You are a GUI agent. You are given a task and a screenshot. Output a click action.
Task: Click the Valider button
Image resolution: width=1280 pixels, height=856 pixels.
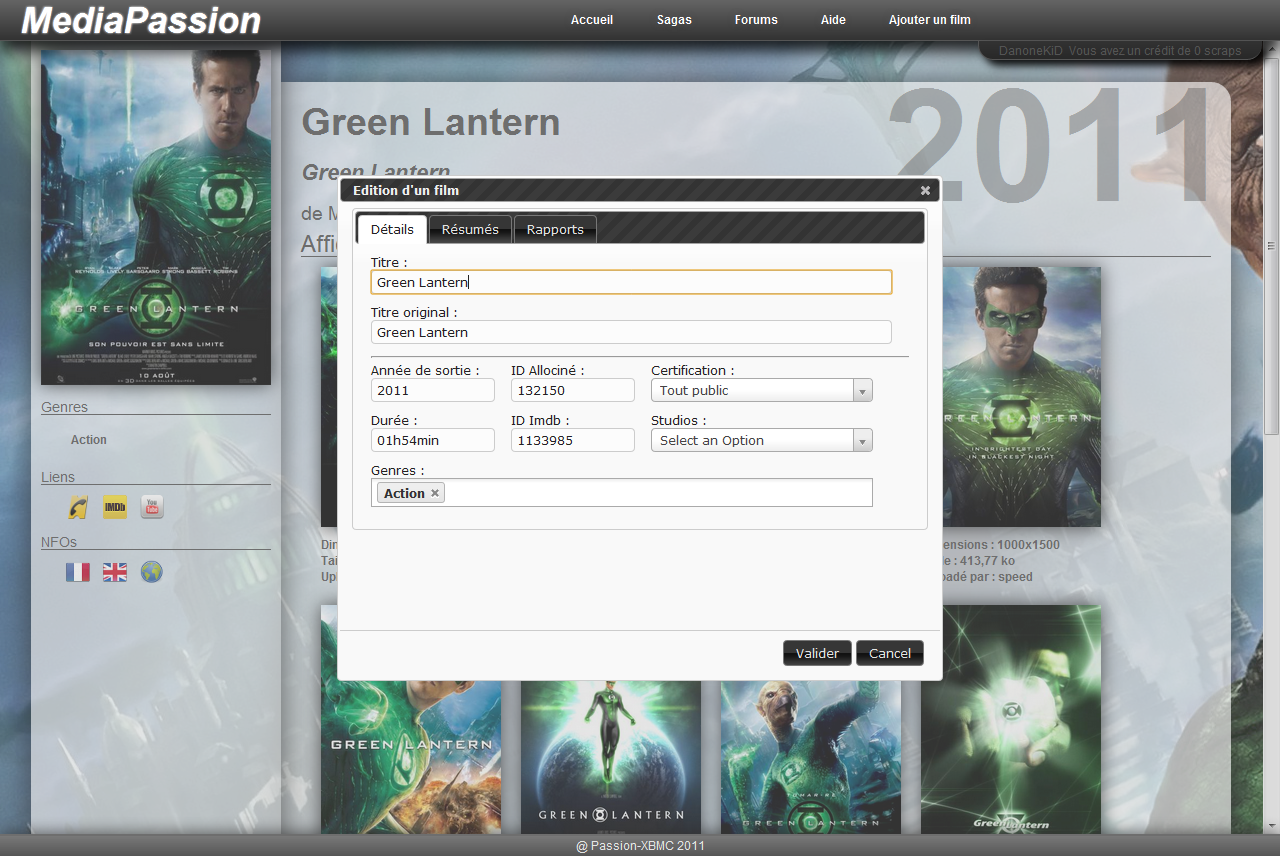(817, 653)
